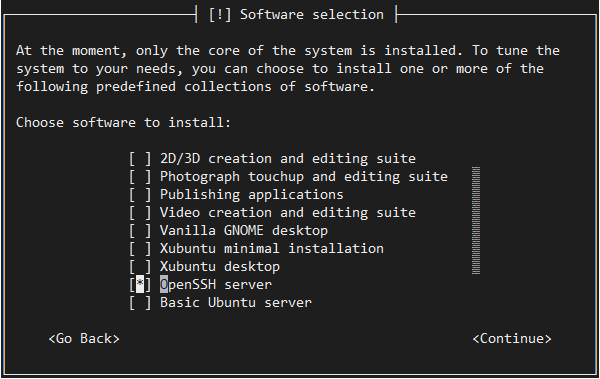Uncheck the OpenSSH server checkbox
600x379 pixels.
click(x=140, y=284)
